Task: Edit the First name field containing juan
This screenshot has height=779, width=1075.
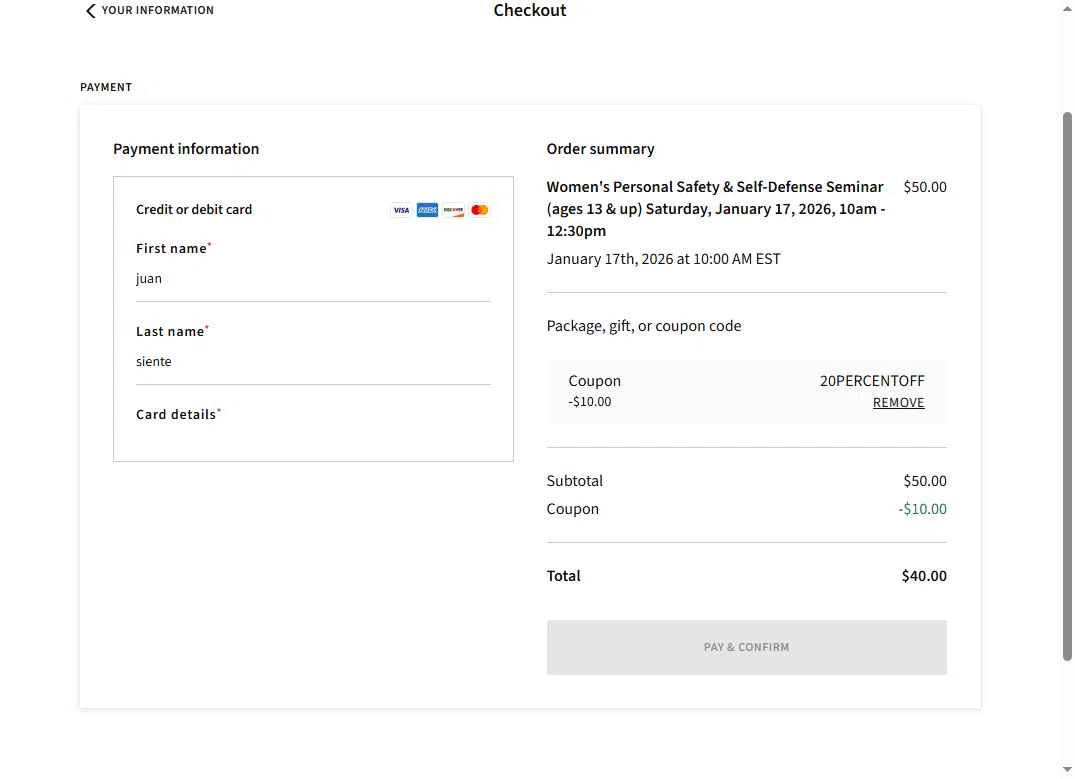Action: tap(313, 278)
